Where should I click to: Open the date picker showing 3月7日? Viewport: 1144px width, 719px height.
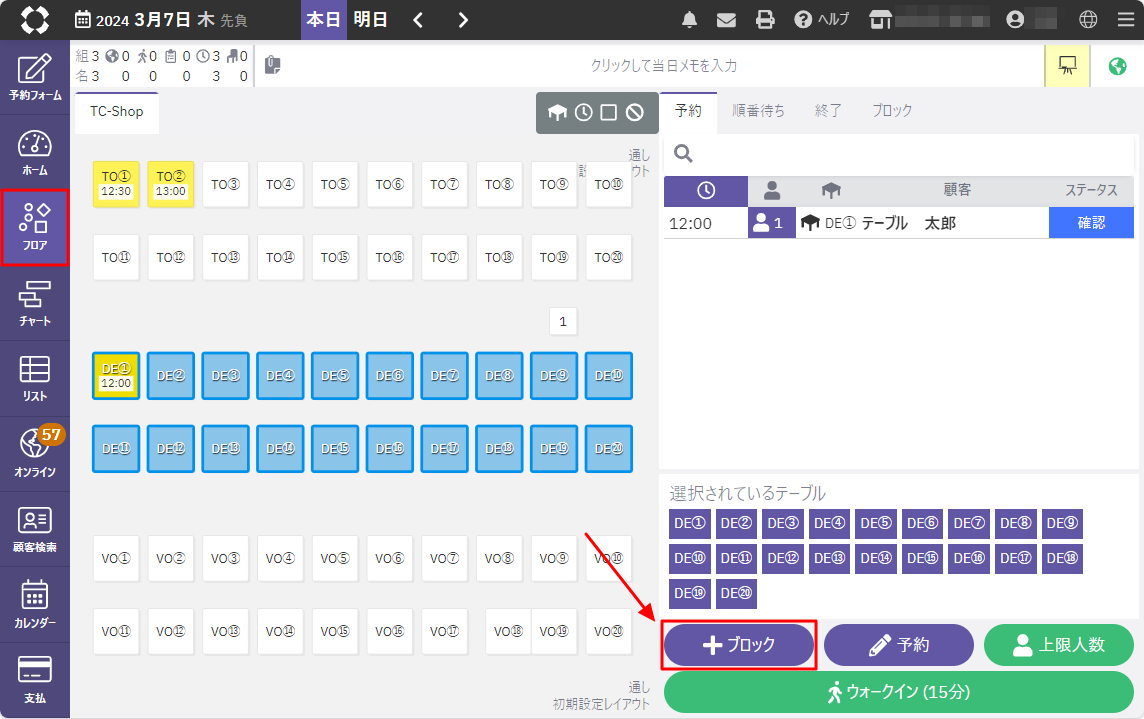[160, 20]
